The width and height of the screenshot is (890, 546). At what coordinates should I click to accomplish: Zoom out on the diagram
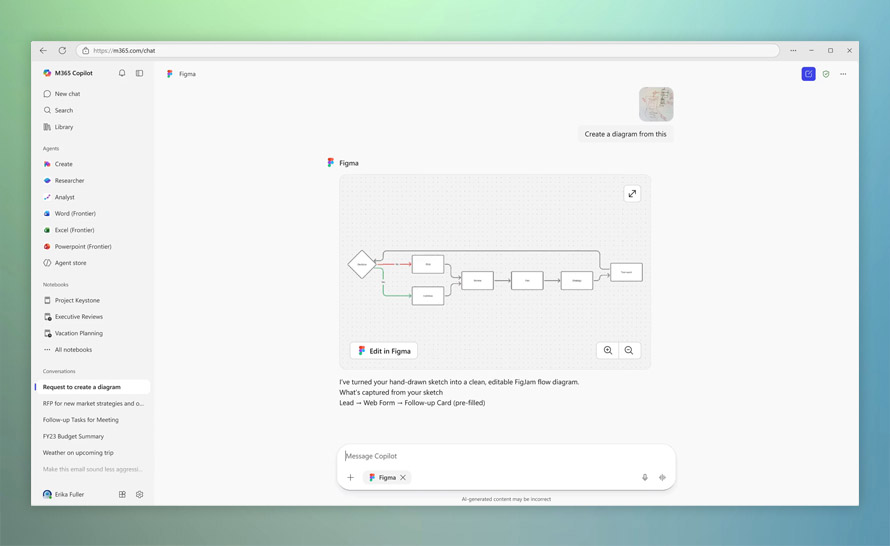pos(629,350)
